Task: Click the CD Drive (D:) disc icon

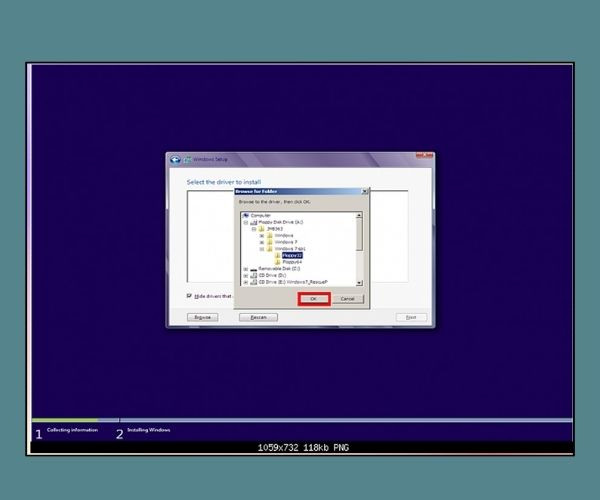Action: [x=254, y=275]
